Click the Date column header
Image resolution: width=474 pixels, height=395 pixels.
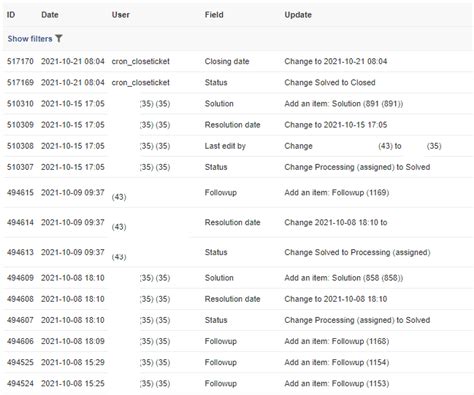point(50,15)
